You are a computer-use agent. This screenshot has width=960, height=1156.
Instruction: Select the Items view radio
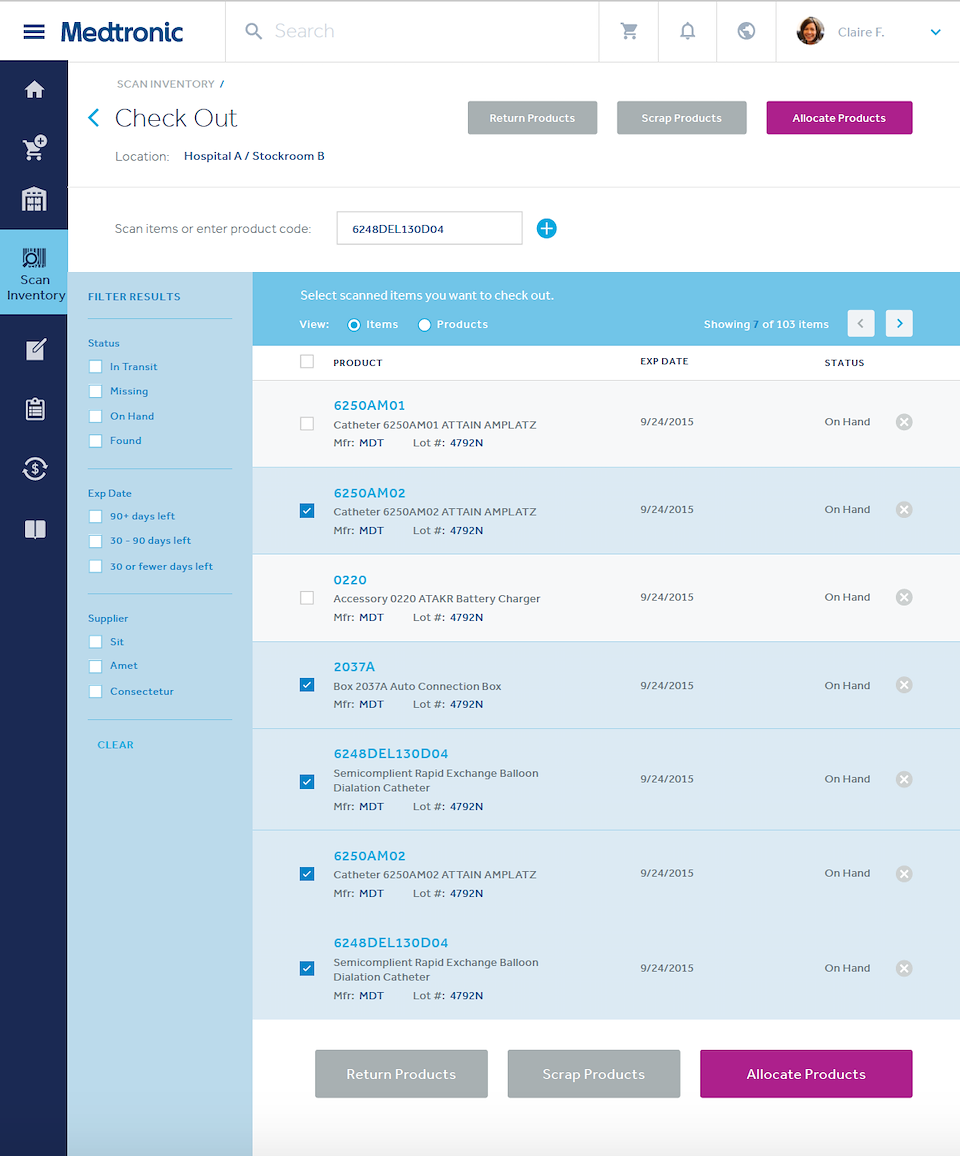click(354, 325)
